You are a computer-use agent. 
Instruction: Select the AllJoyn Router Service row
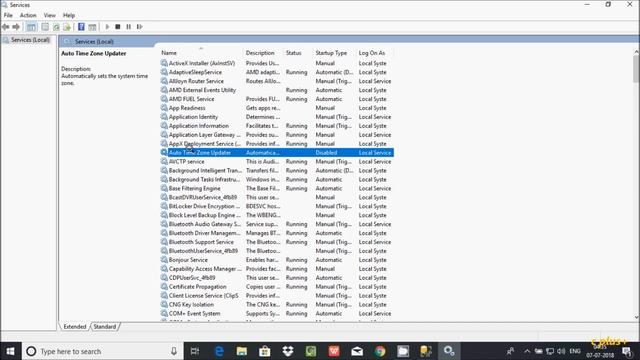(277, 81)
